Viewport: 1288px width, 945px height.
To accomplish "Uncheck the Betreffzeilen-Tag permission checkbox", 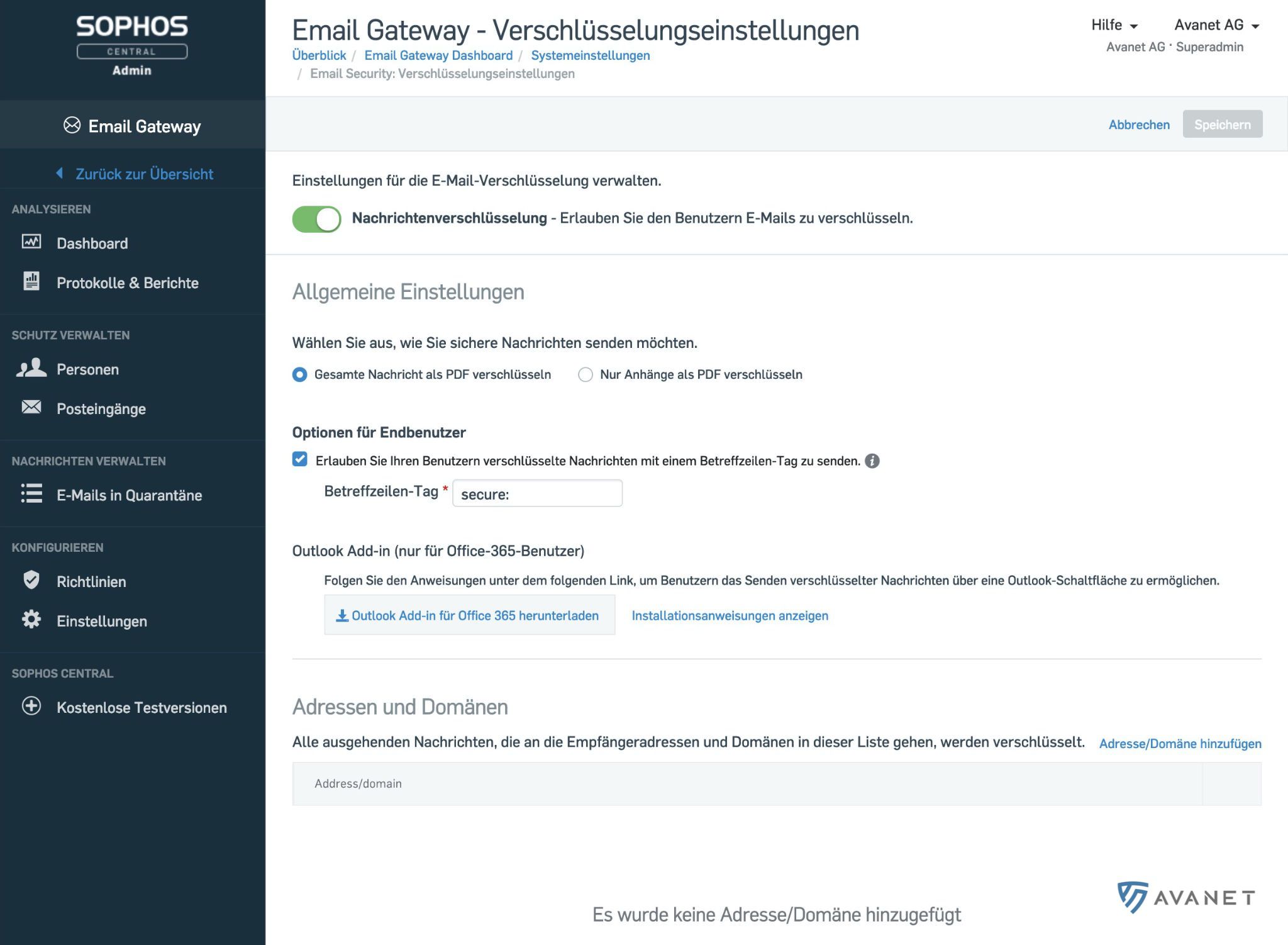I will click(x=300, y=459).
